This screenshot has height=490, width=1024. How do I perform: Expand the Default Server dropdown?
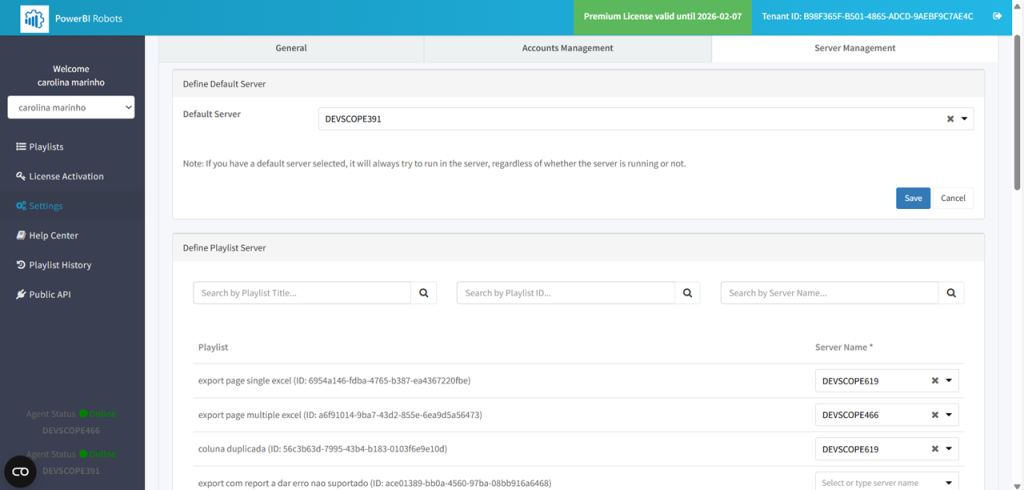965,119
